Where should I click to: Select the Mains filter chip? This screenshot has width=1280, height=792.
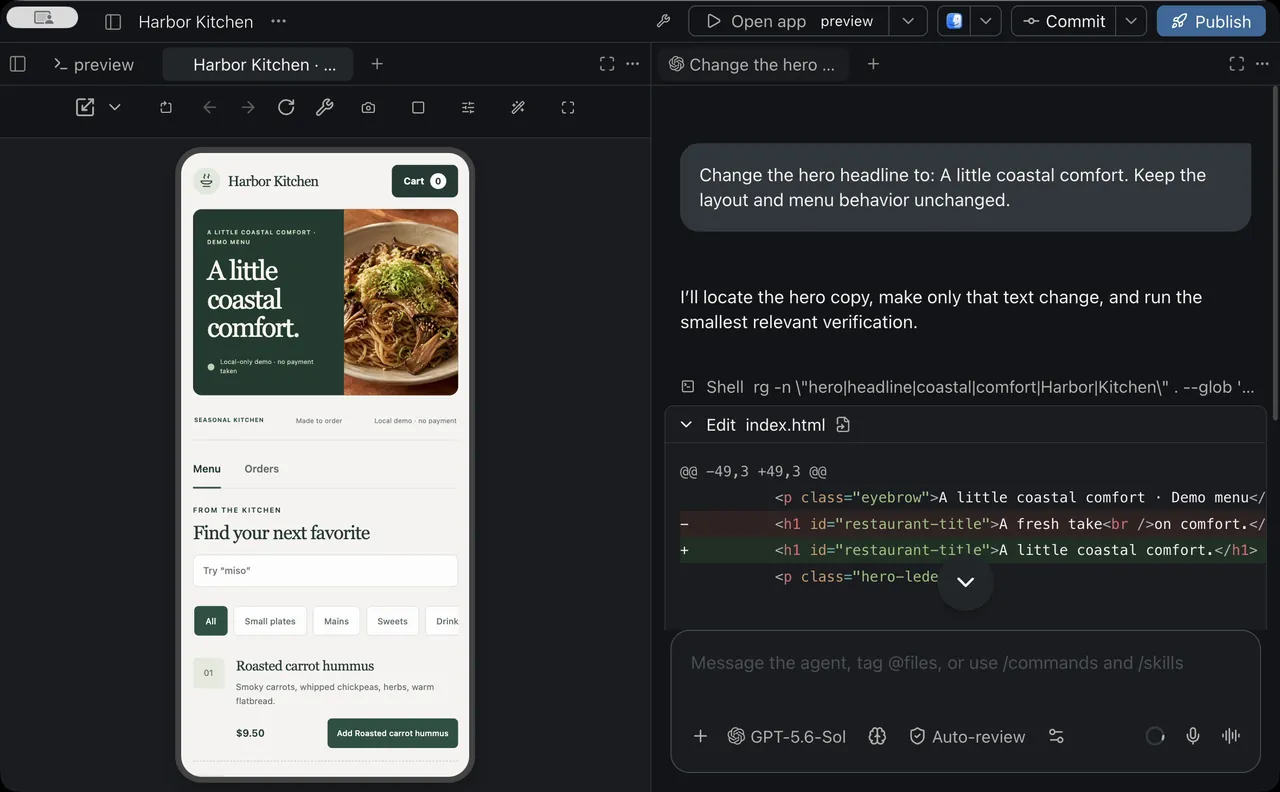pos(336,621)
